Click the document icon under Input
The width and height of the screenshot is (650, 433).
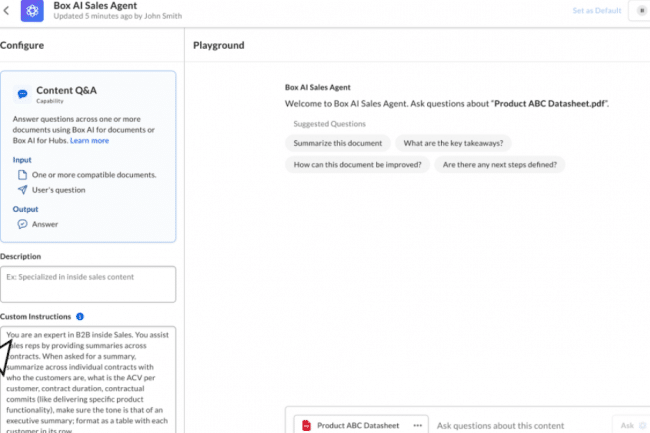22,175
